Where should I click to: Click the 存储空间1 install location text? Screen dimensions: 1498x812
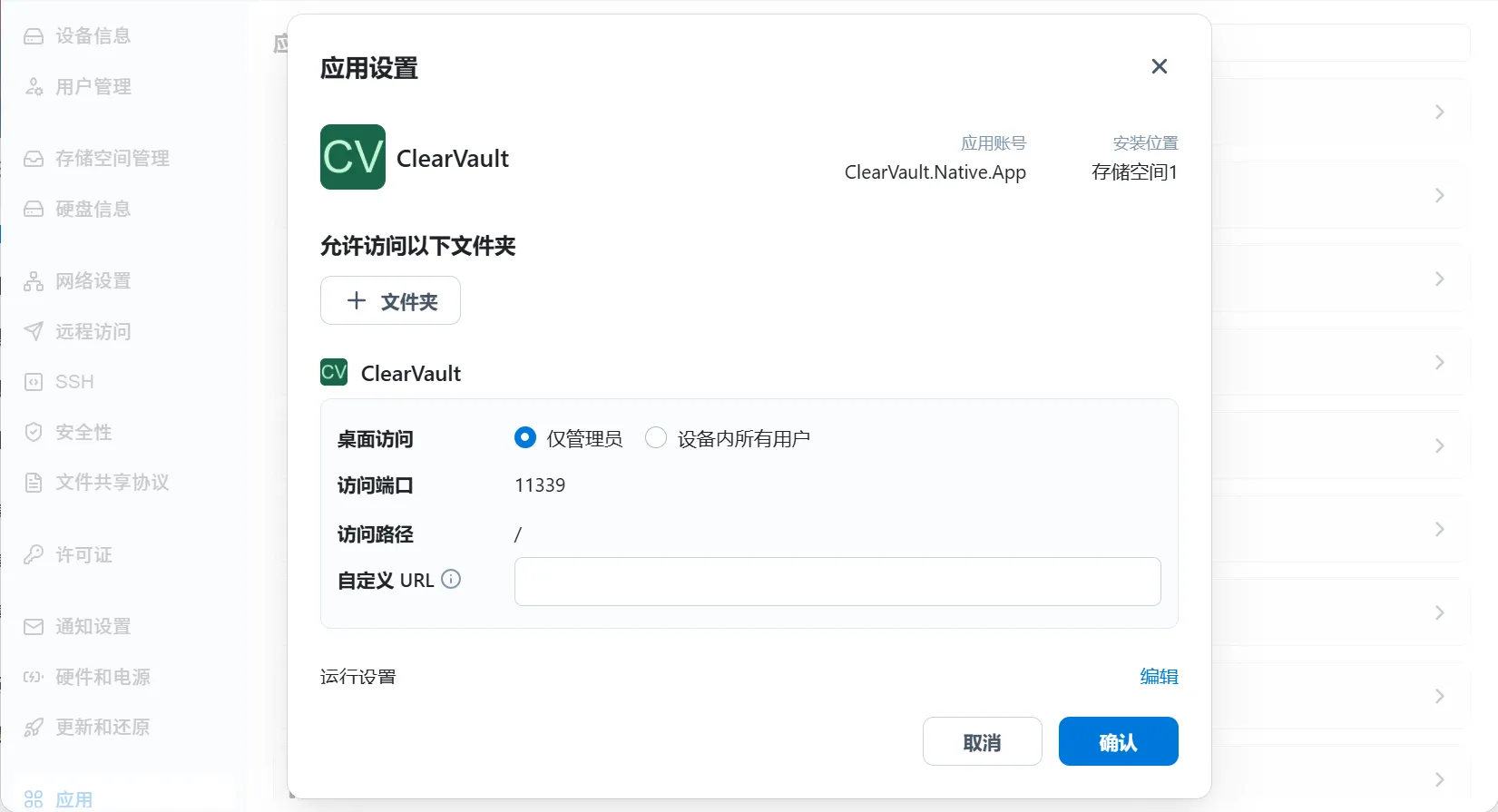(x=1135, y=172)
